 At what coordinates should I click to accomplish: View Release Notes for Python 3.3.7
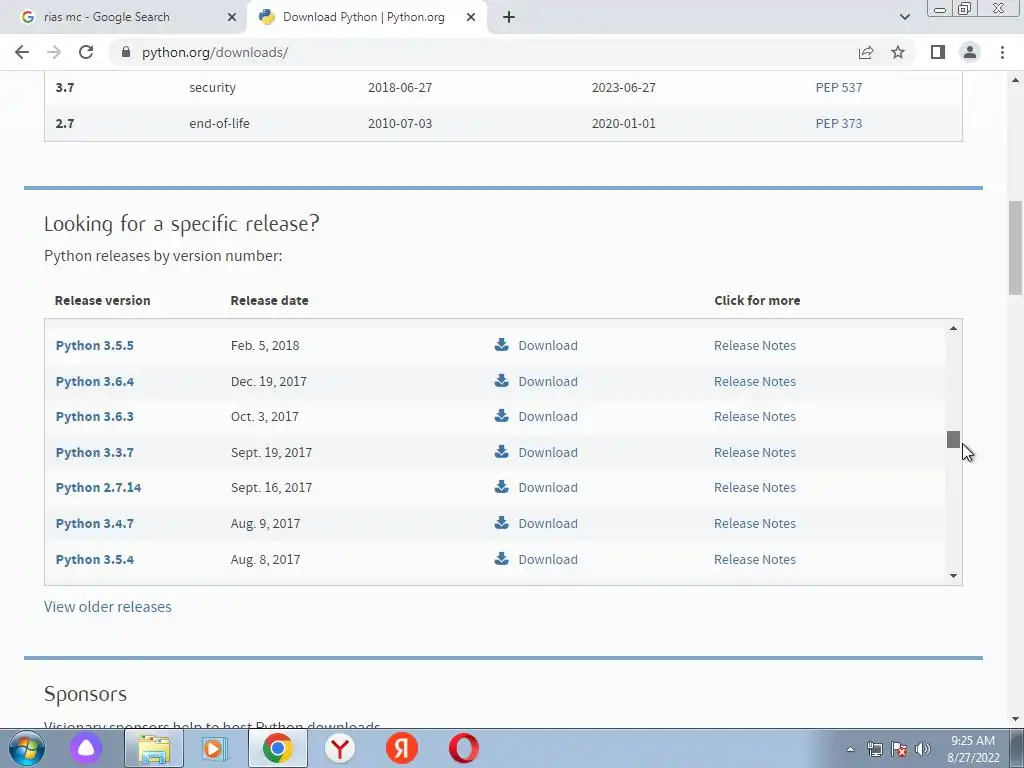tap(755, 453)
